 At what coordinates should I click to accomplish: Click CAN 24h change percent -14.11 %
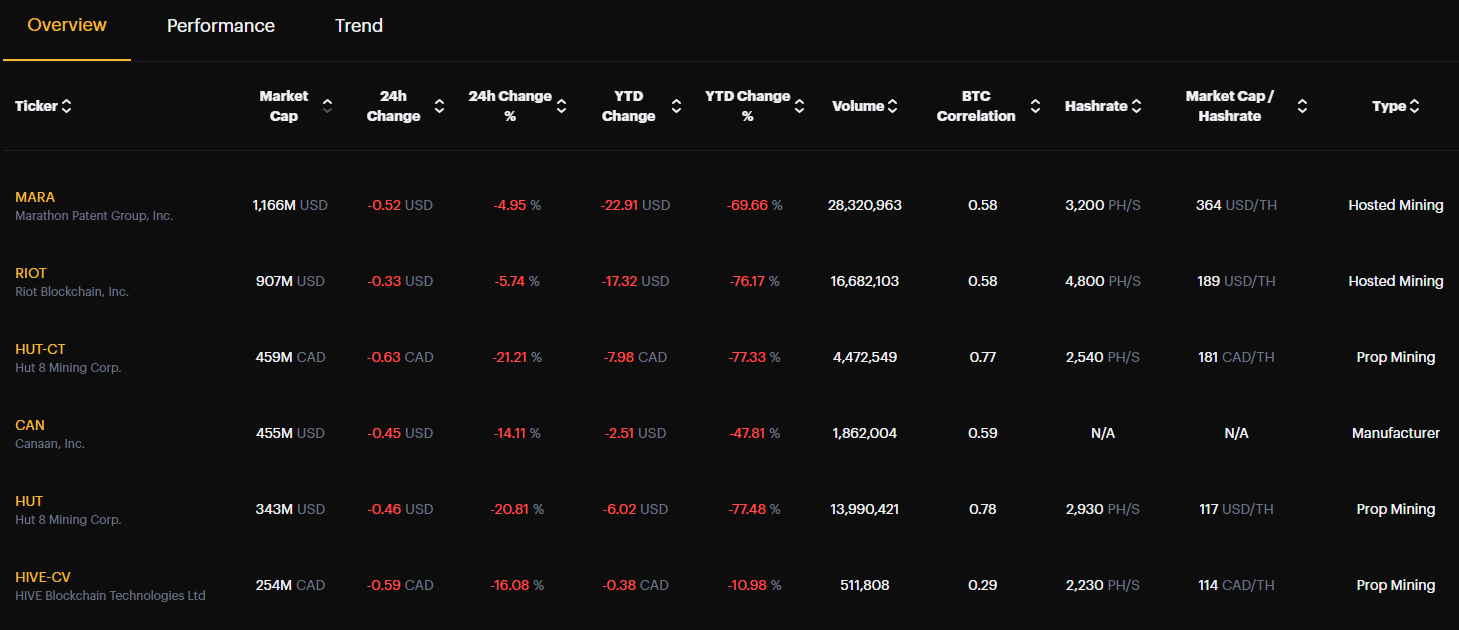(x=517, y=433)
